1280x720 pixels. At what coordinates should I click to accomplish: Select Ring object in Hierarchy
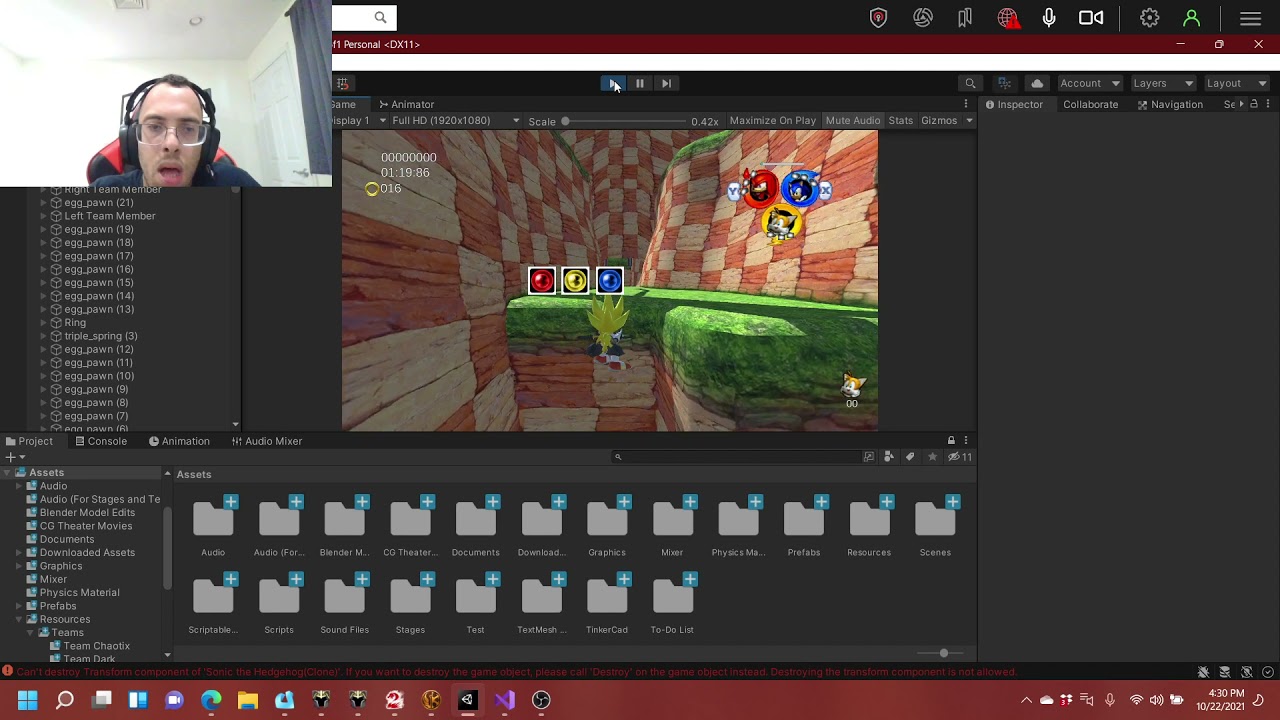[75, 323]
